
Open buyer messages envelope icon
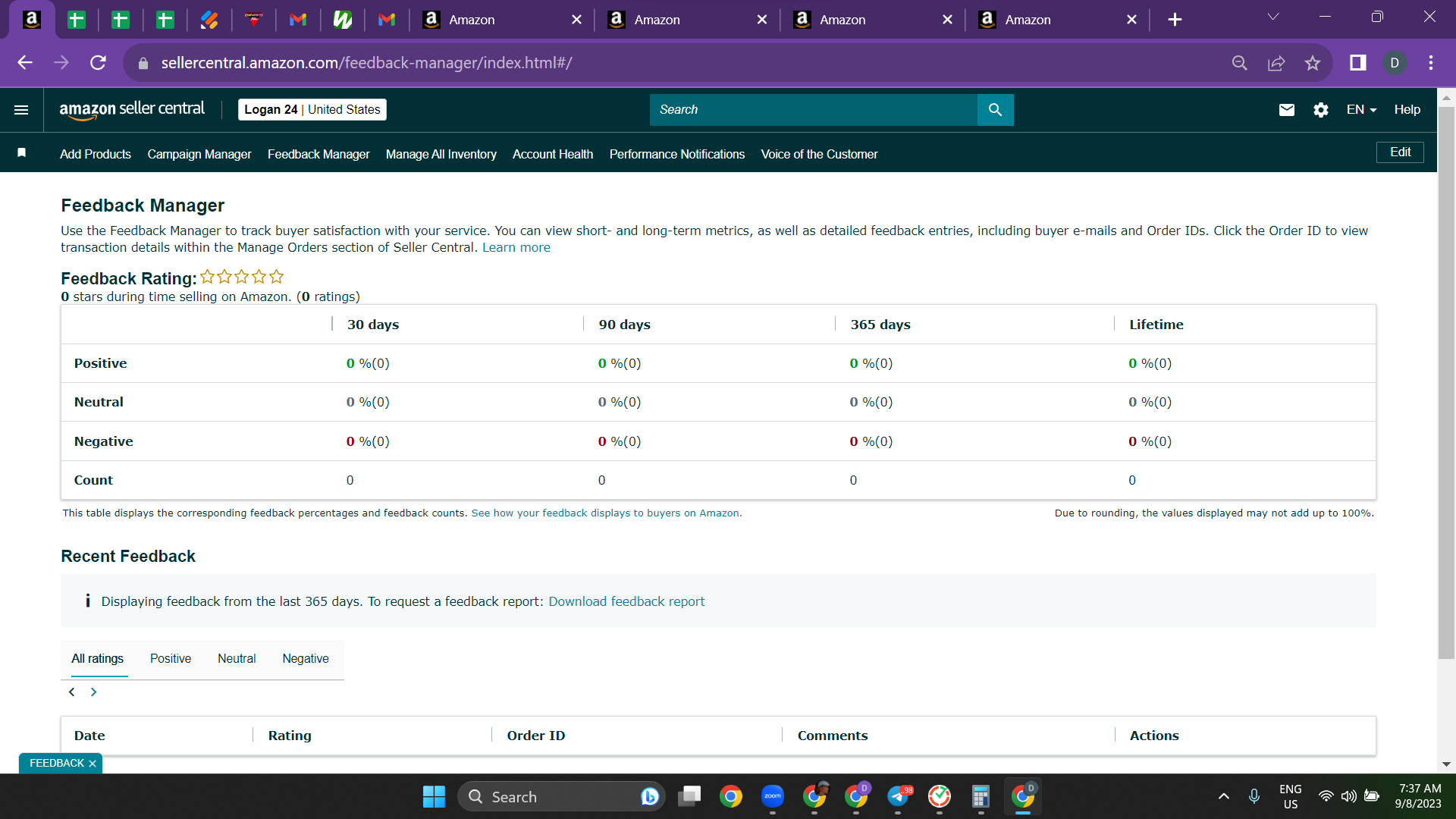tap(1286, 110)
